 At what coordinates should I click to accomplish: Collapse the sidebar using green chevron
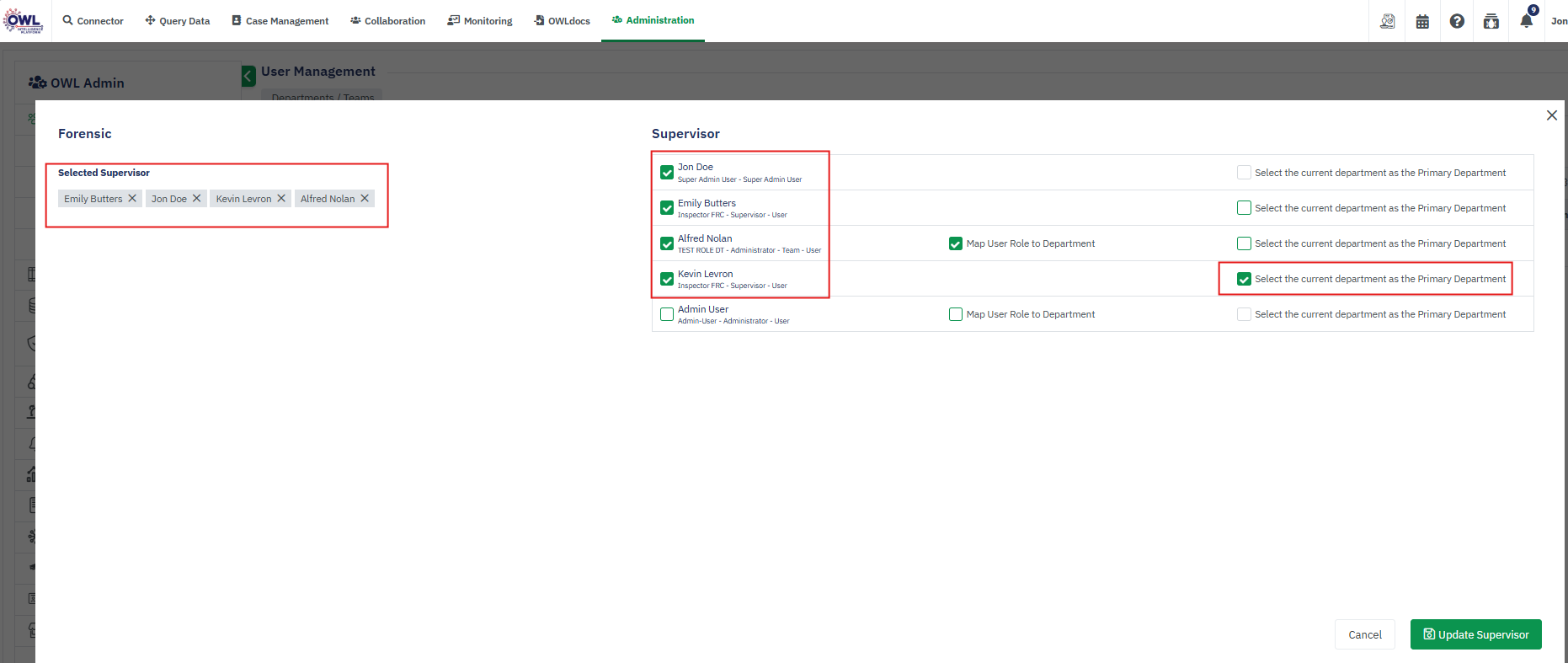(x=248, y=76)
